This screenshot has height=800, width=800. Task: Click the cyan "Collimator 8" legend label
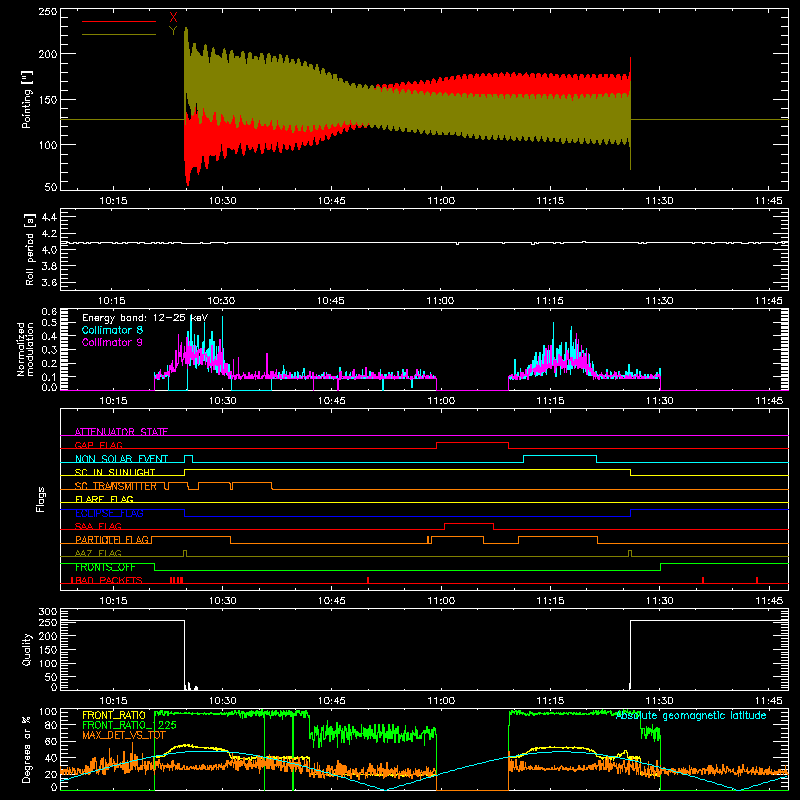pos(112,330)
